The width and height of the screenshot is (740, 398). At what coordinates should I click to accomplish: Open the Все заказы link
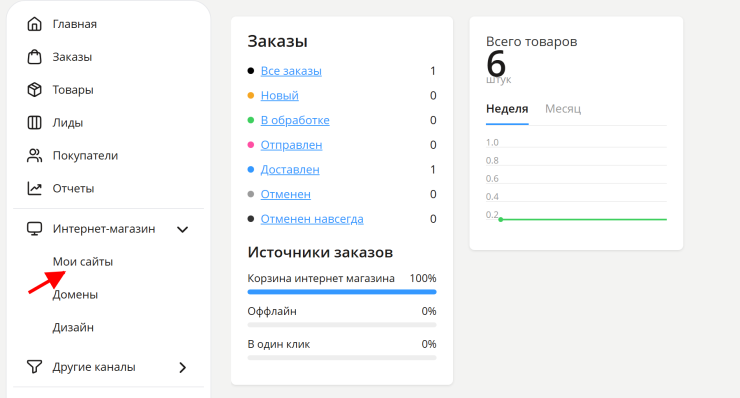pyautogui.click(x=291, y=71)
